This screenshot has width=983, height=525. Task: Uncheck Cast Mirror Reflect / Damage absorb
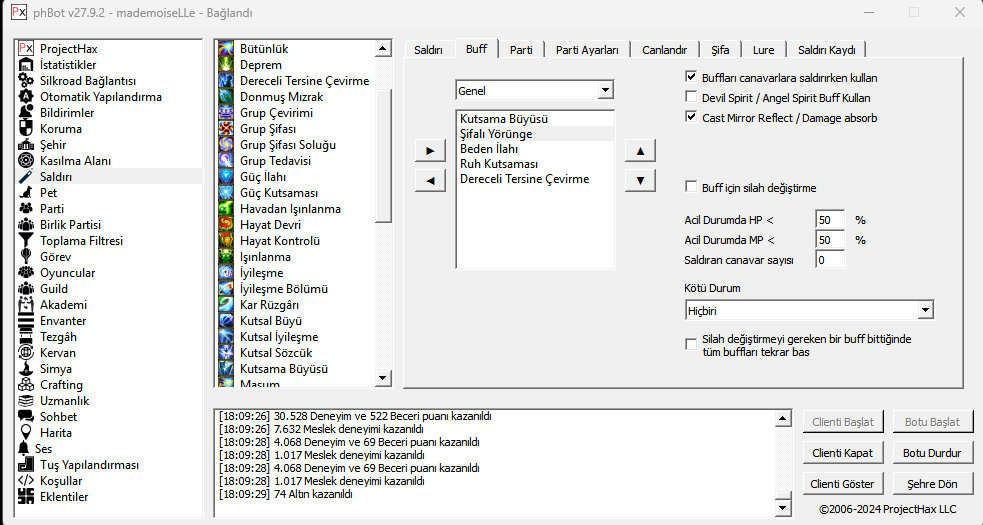pyautogui.click(x=691, y=117)
